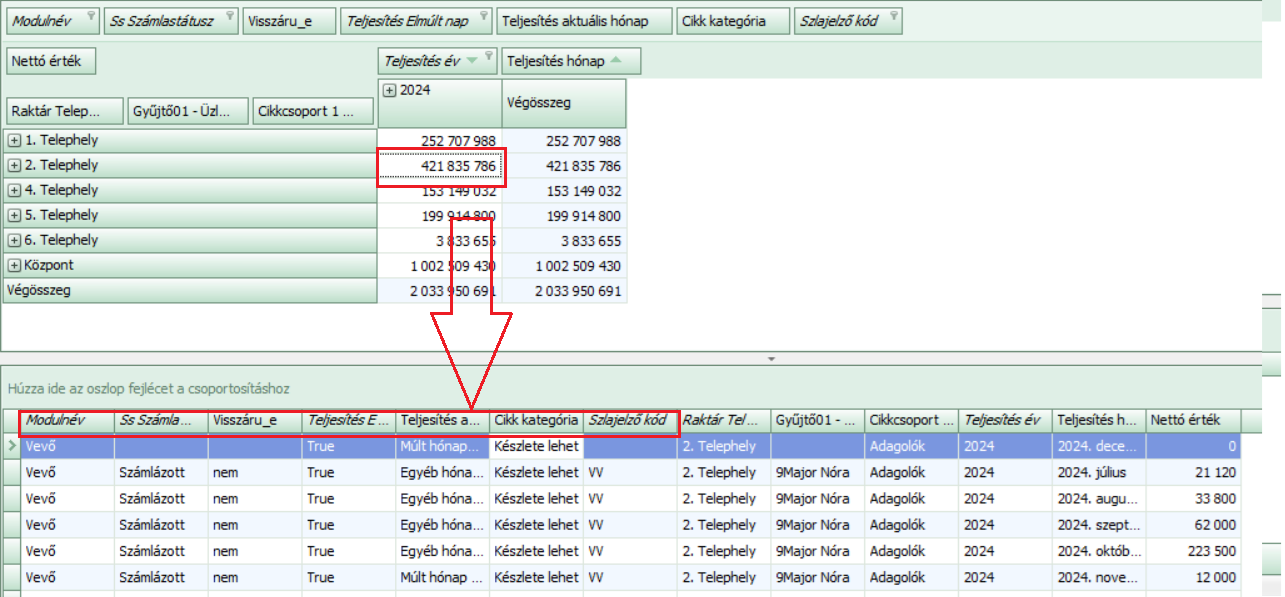Click the Raktár Telep... row field button
The height and width of the screenshot is (597, 1285).
65,111
